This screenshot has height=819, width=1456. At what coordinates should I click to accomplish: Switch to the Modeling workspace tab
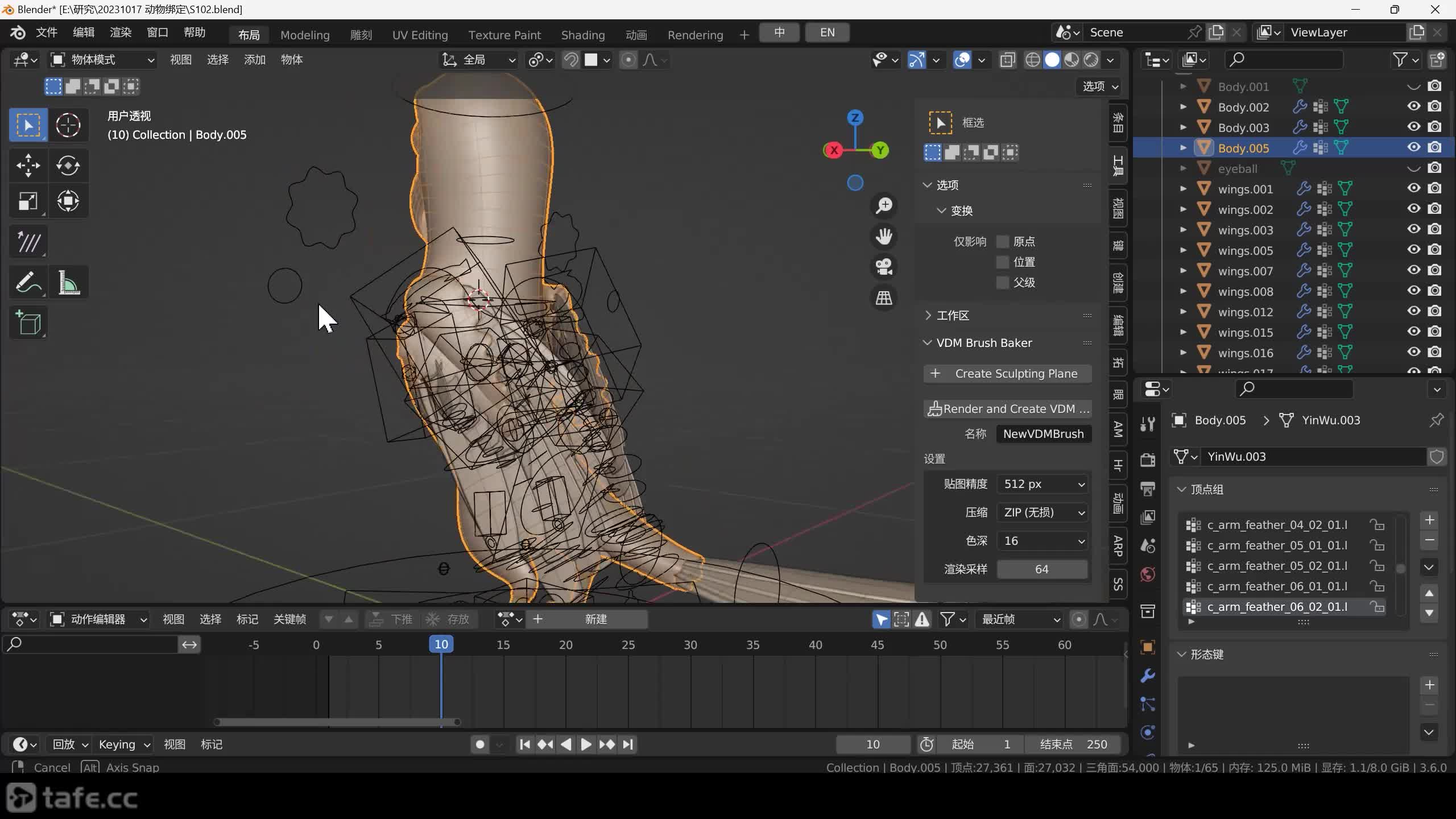305,35
